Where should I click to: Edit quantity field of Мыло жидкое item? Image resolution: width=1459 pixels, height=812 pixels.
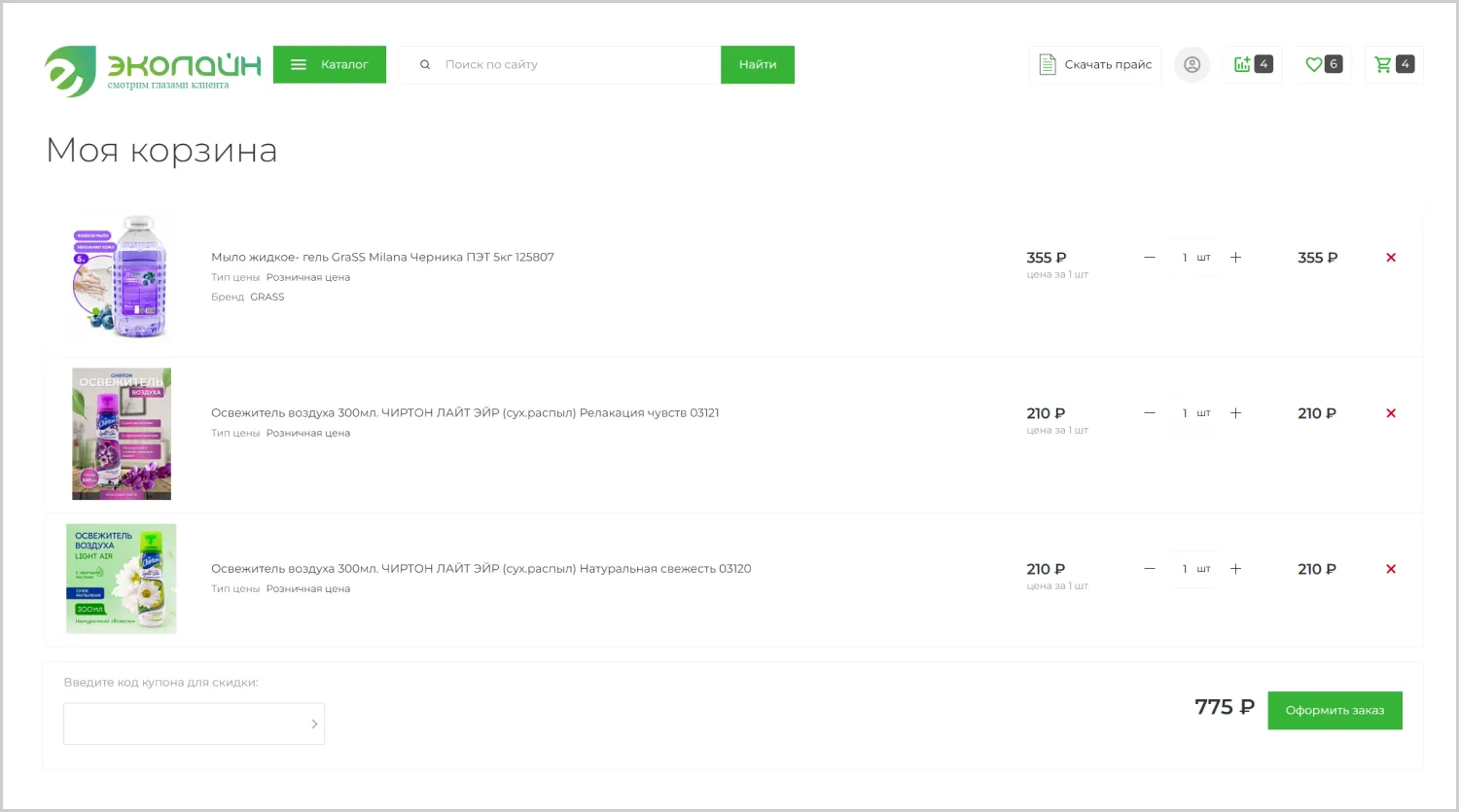click(1192, 258)
